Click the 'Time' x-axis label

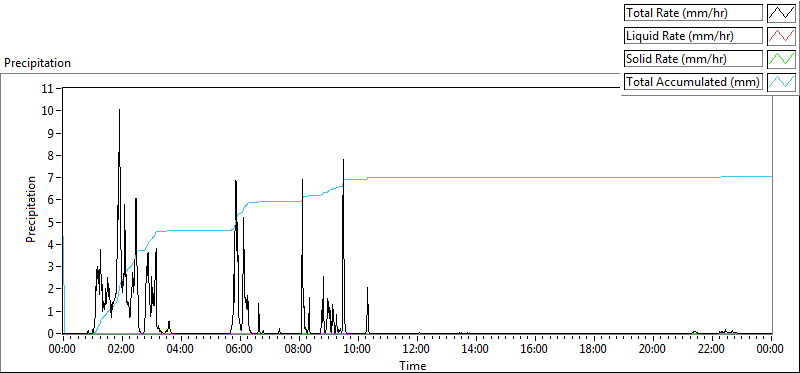(x=412, y=365)
